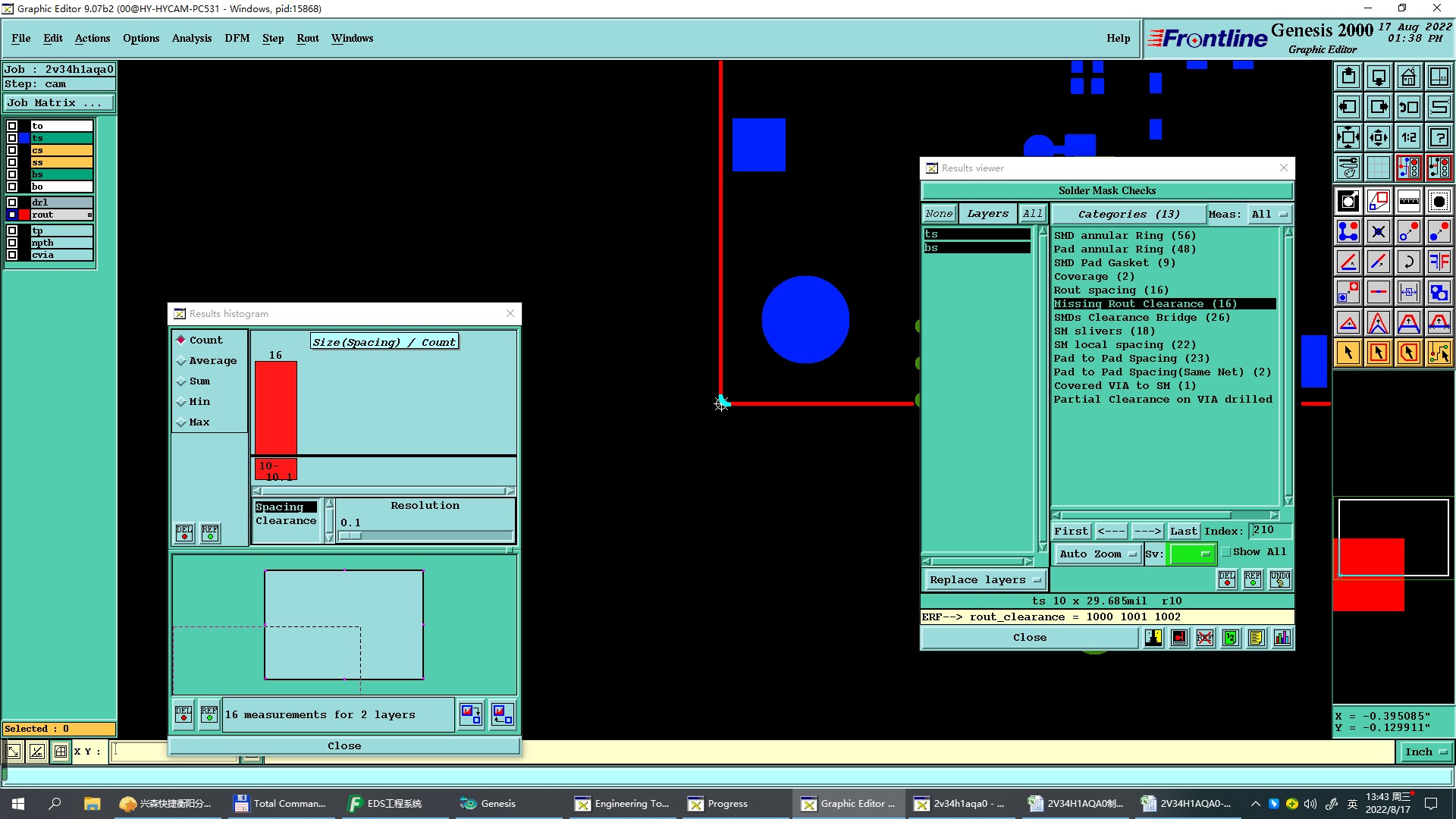Open histogram icon in Results viewer
Image resolution: width=1456 pixels, height=819 pixels.
(1282, 638)
